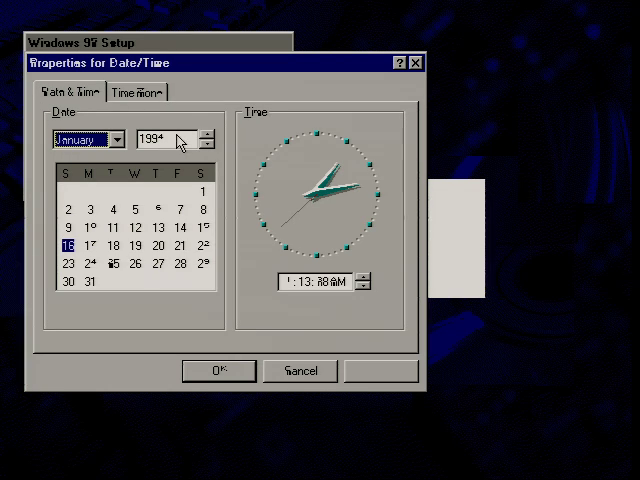Select day 13 in the calendar

tap(158, 227)
